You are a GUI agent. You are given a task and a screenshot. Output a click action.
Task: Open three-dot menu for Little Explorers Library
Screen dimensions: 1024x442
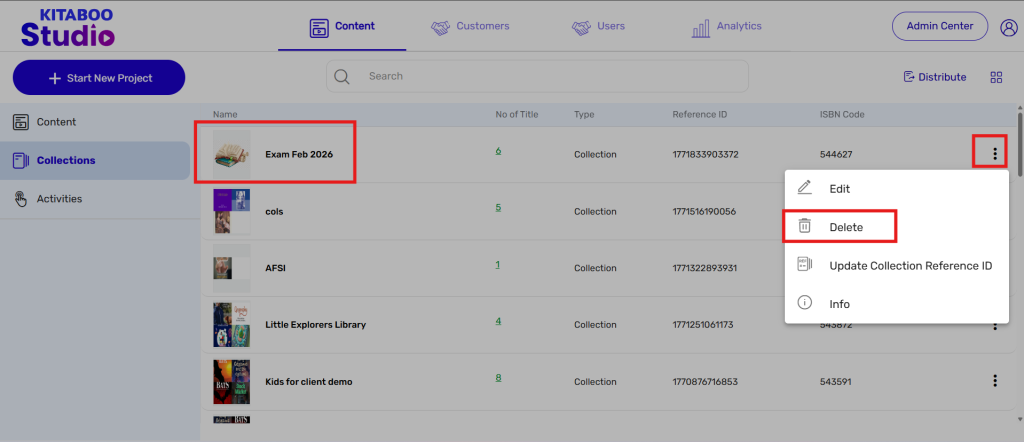994,325
